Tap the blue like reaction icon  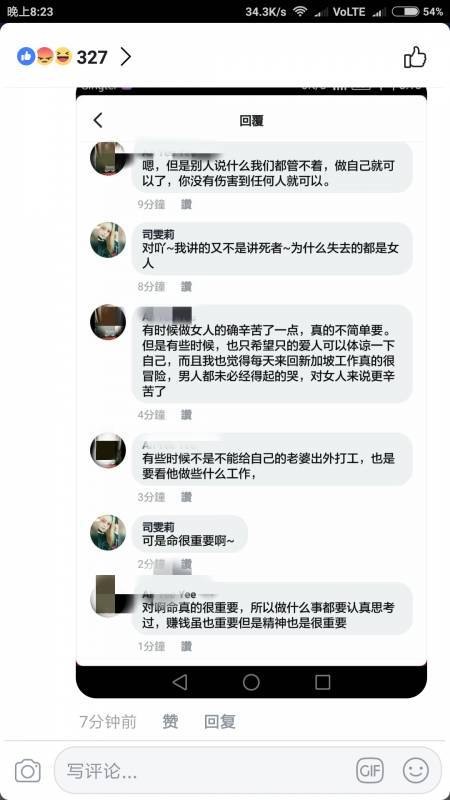pyautogui.click(x=26, y=56)
